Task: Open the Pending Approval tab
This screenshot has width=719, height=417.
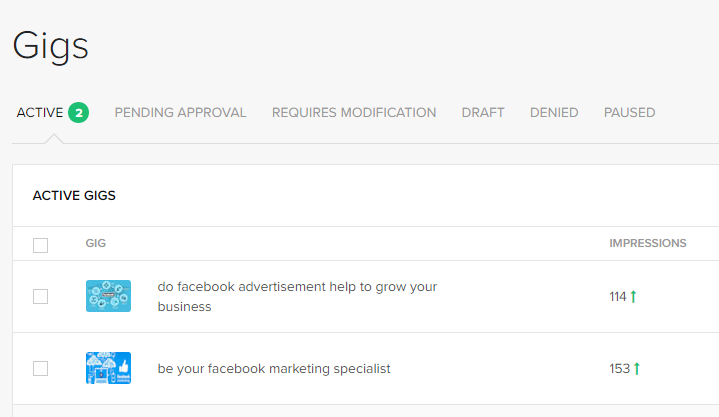Action: 180,113
